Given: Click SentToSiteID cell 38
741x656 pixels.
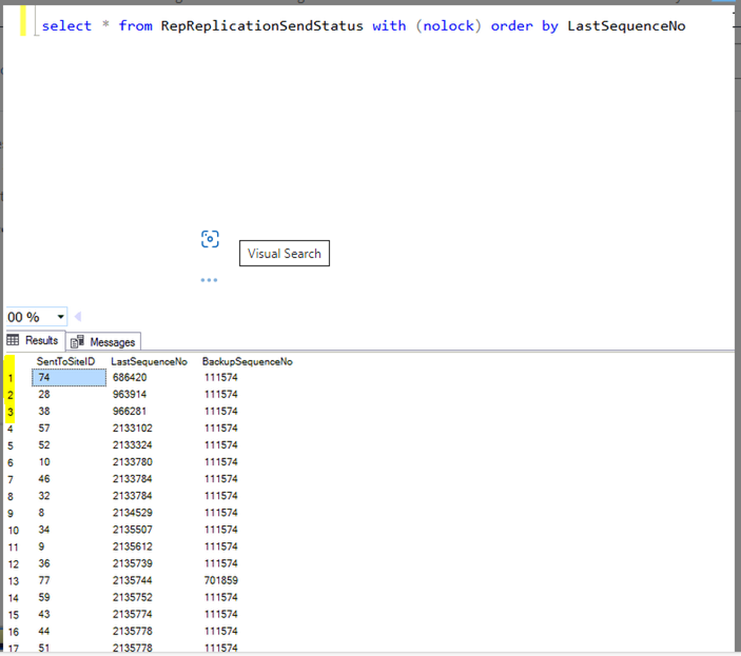Looking at the screenshot, I should pyautogui.click(x=44, y=411).
